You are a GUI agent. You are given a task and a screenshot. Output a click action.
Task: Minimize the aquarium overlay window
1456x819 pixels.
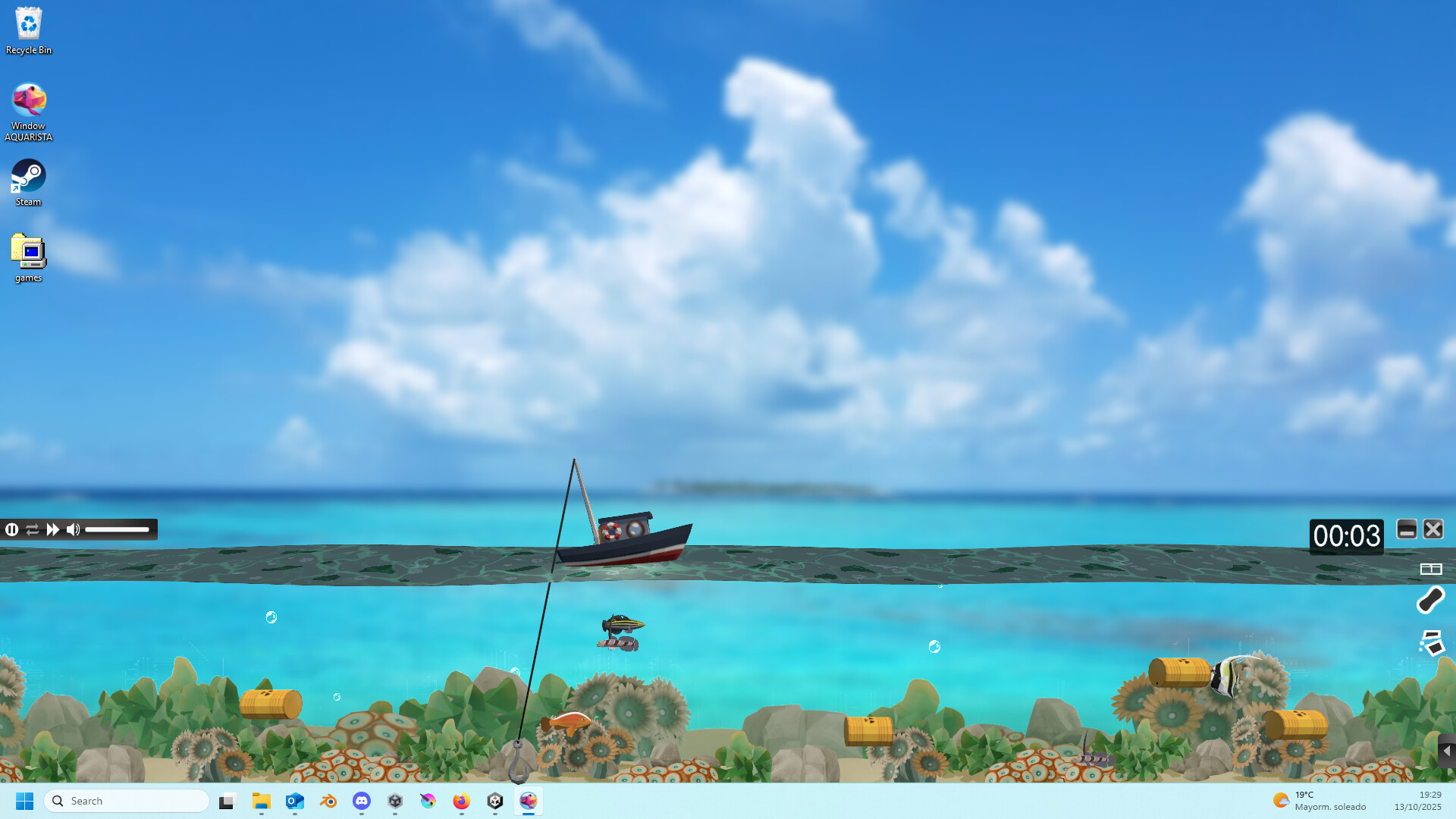tap(1407, 529)
